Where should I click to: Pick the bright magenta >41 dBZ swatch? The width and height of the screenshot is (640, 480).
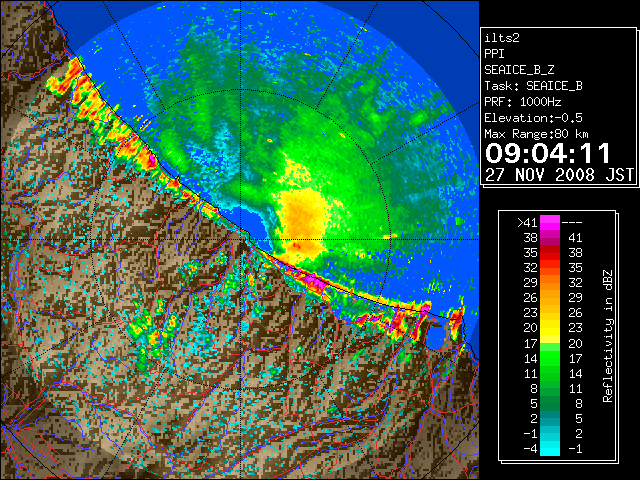point(550,222)
